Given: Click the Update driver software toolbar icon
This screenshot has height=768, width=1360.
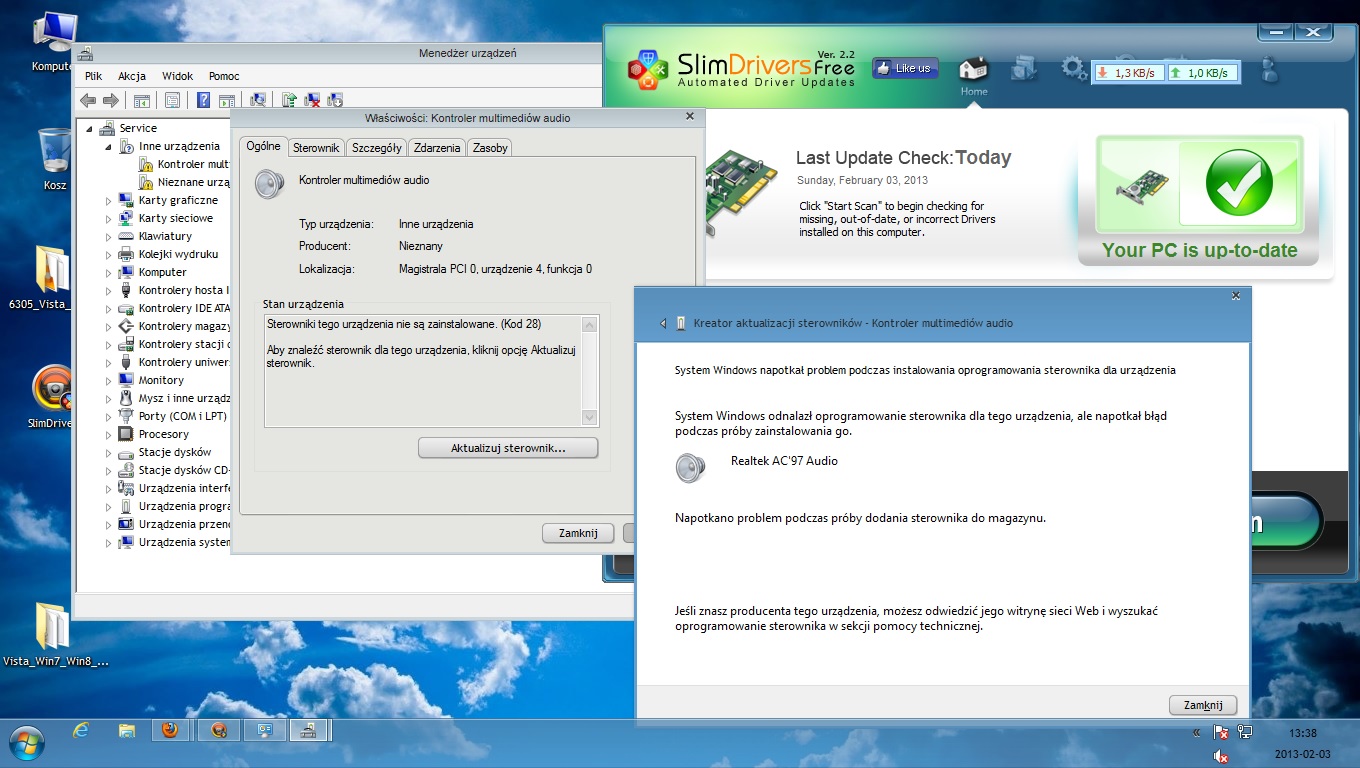Looking at the screenshot, I should 289,100.
